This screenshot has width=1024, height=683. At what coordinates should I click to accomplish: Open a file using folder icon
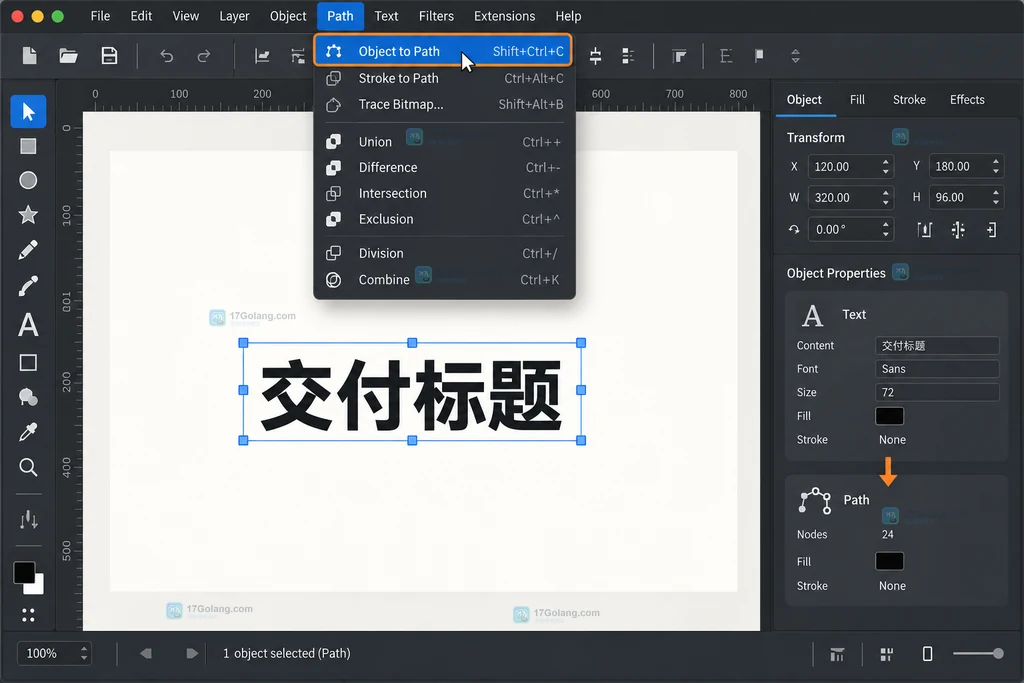click(x=69, y=56)
